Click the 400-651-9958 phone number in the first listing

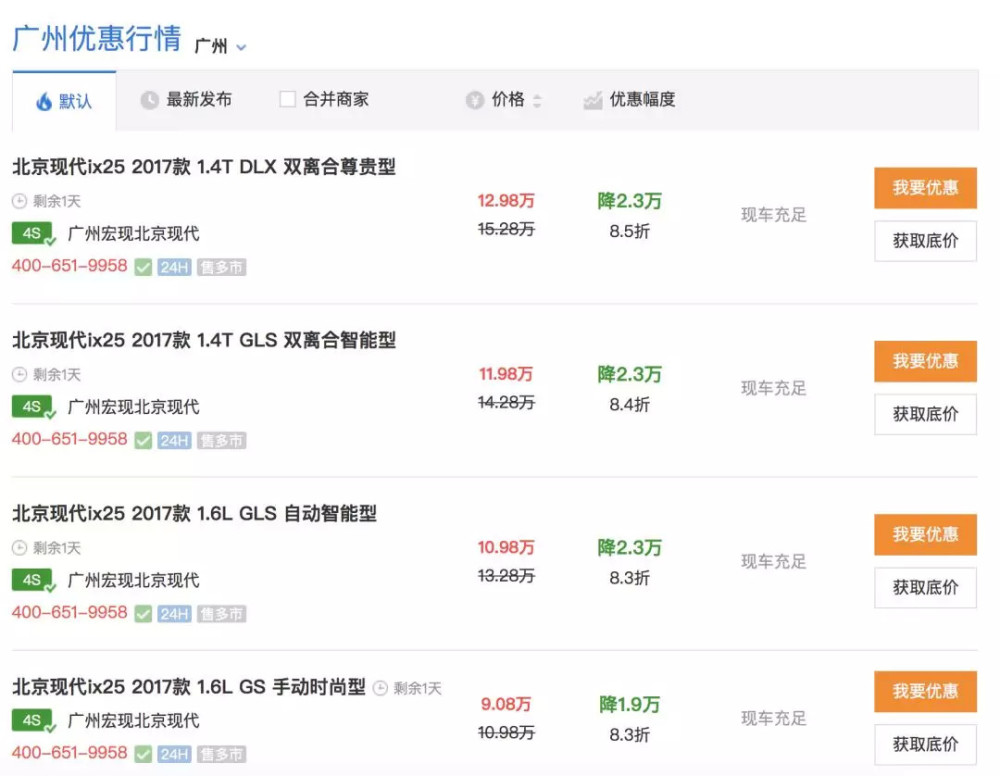point(69,266)
